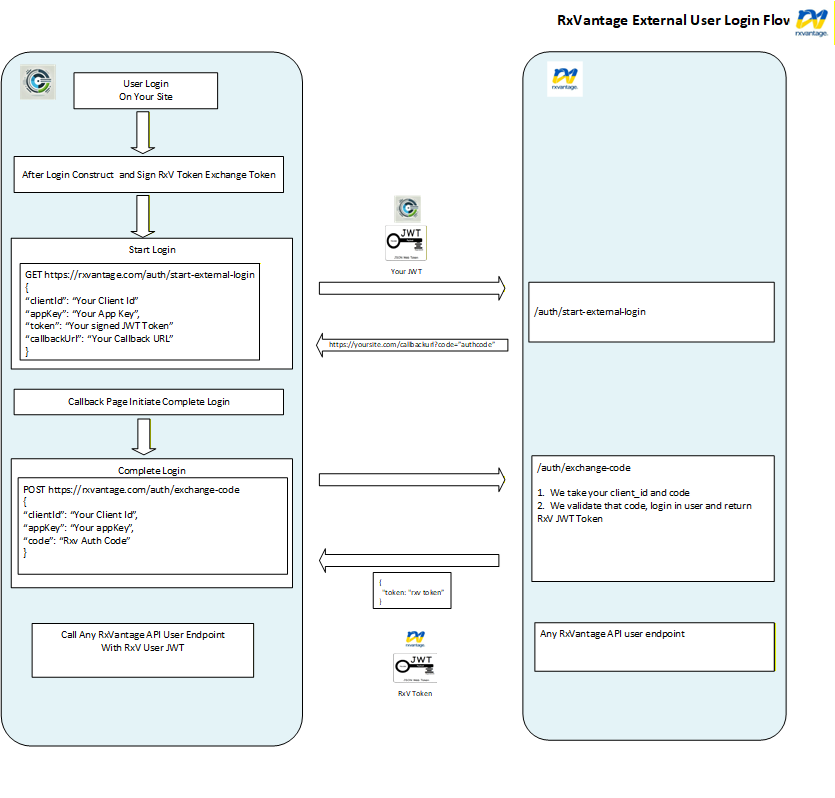Click the clientId line in Start Login
The height and width of the screenshot is (798, 835).
coord(81,301)
